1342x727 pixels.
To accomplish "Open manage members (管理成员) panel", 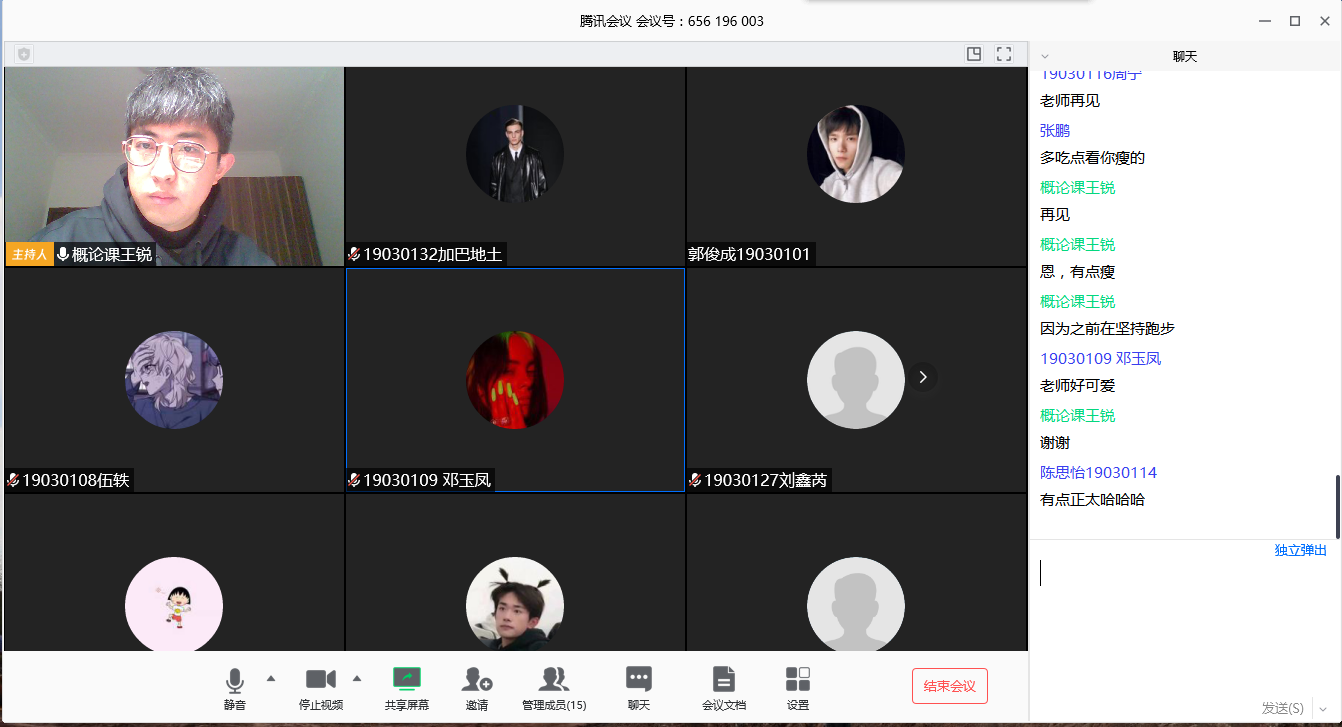I will (x=554, y=680).
